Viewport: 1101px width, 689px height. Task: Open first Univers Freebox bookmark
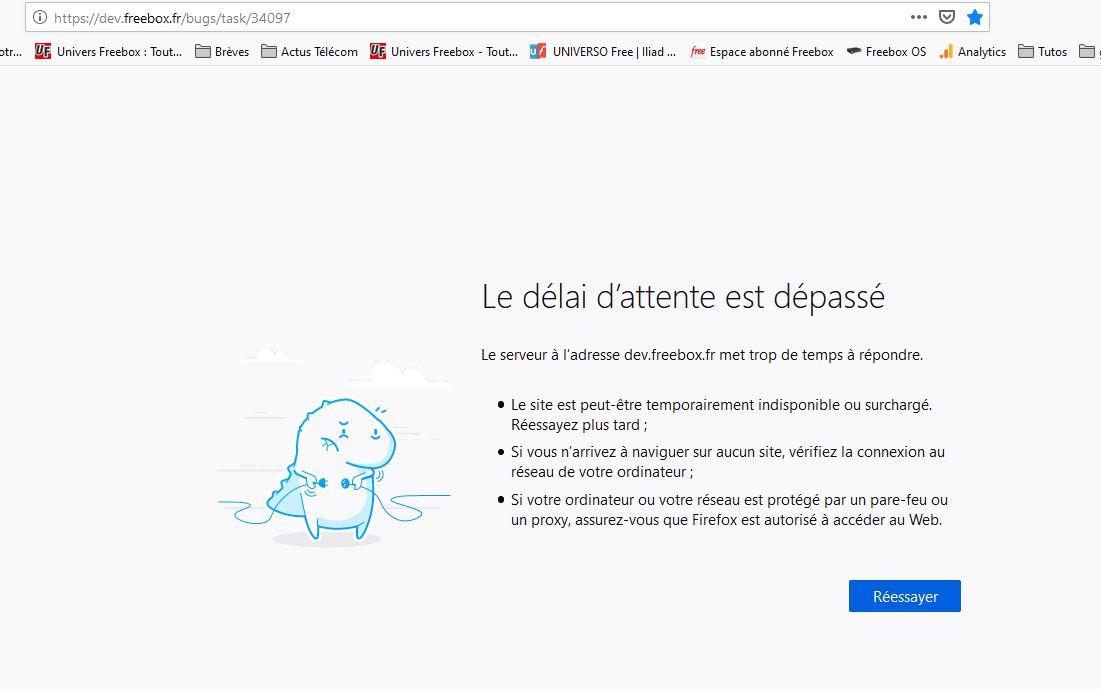coord(109,51)
